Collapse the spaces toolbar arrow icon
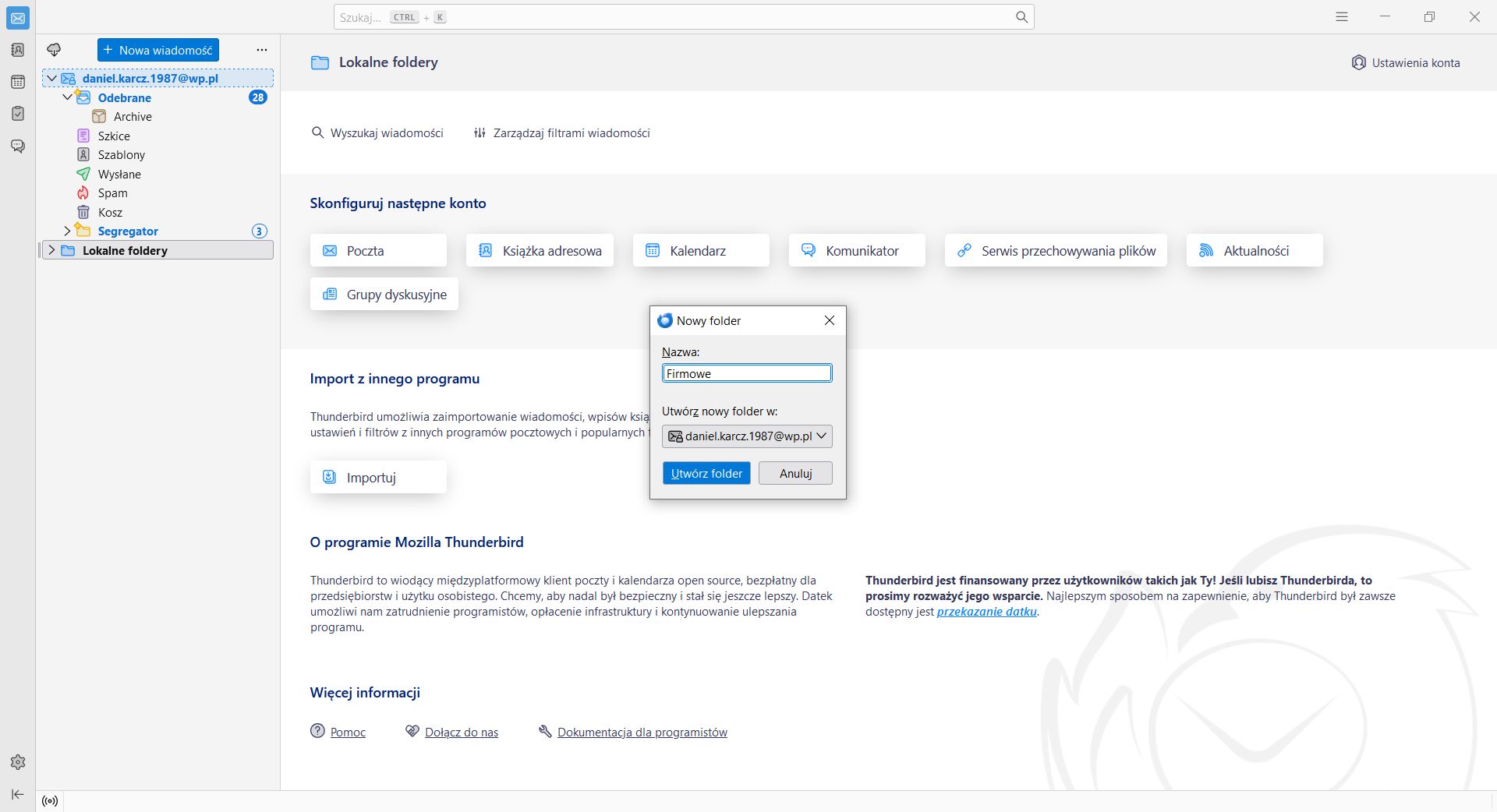 (x=18, y=794)
